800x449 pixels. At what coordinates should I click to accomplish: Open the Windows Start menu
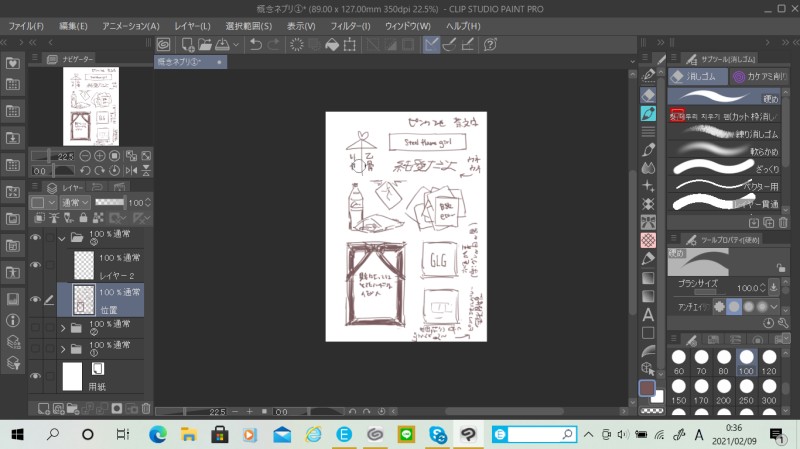point(17,435)
